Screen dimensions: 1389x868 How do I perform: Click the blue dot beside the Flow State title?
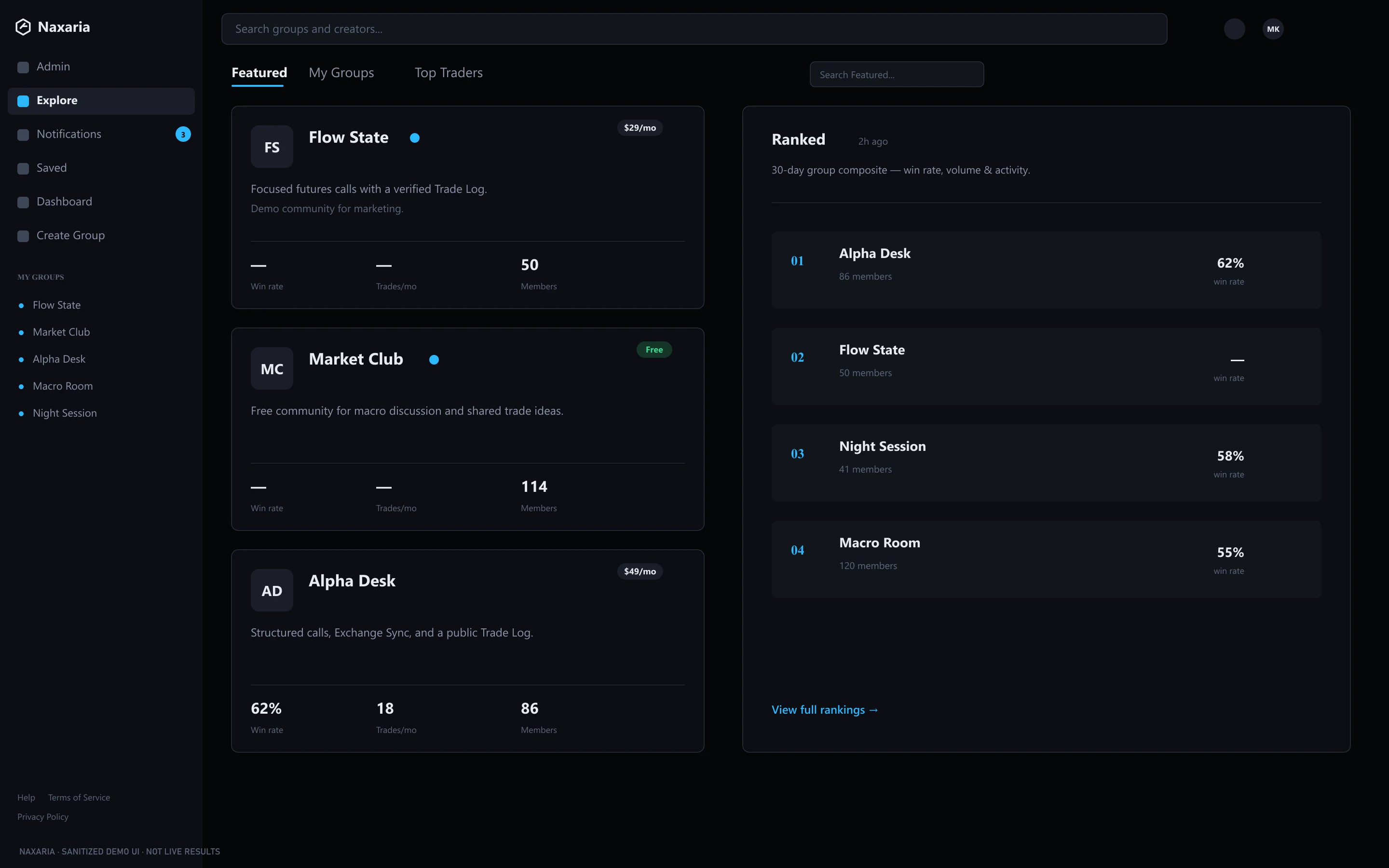[415, 138]
